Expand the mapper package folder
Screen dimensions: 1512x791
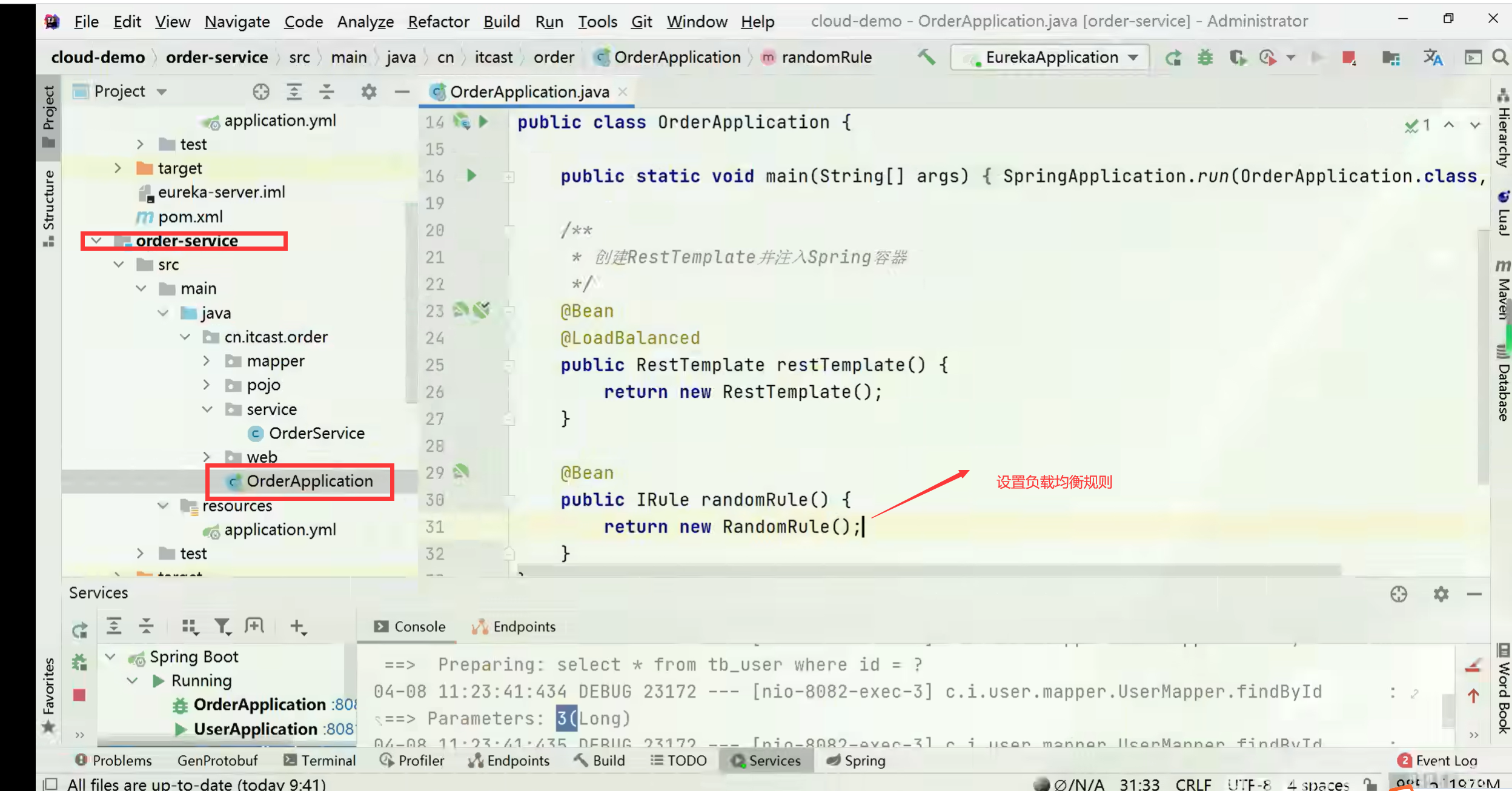(207, 361)
